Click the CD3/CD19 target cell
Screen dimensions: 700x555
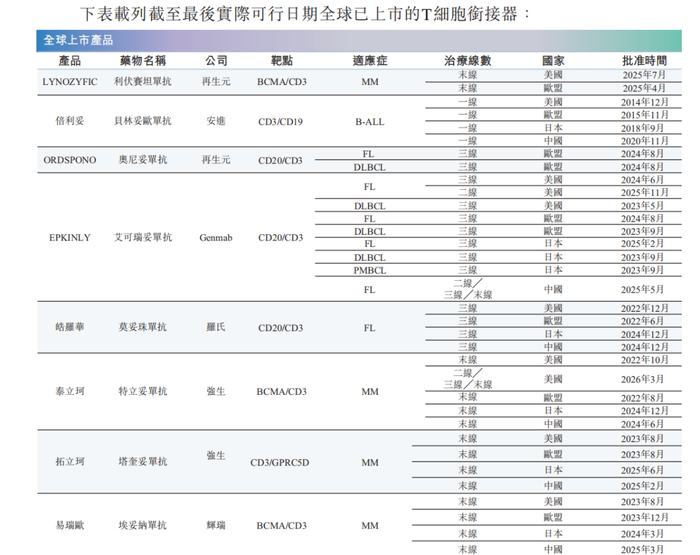pyautogui.click(x=280, y=121)
